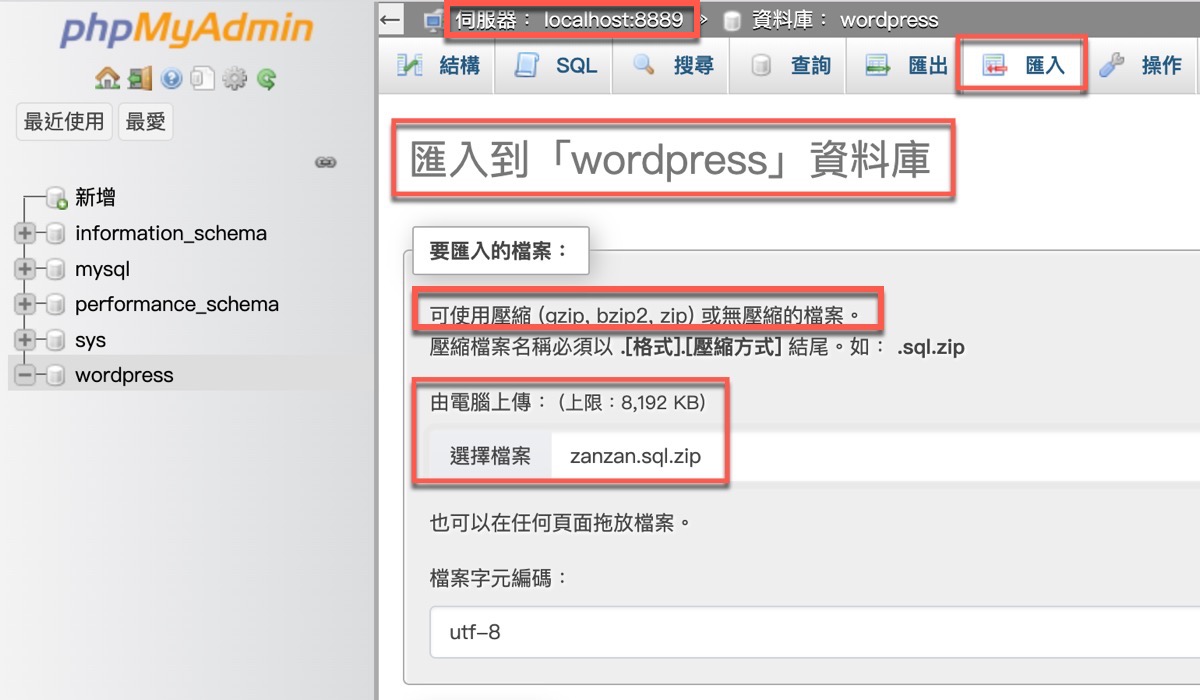Image resolution: width=1200 pixels, height=700 pixels.
Task: Click the 最近使用 button
Action: tap(64, 122)
